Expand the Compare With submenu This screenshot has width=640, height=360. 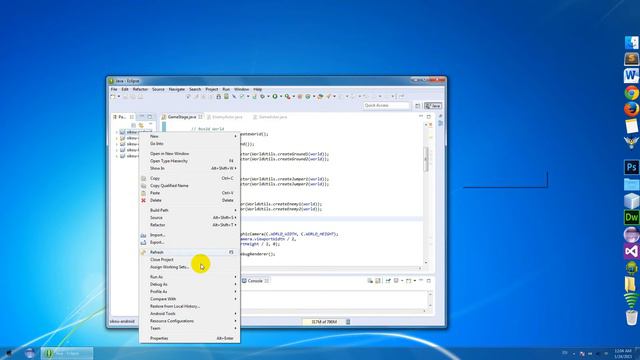[x=189, y=299]
